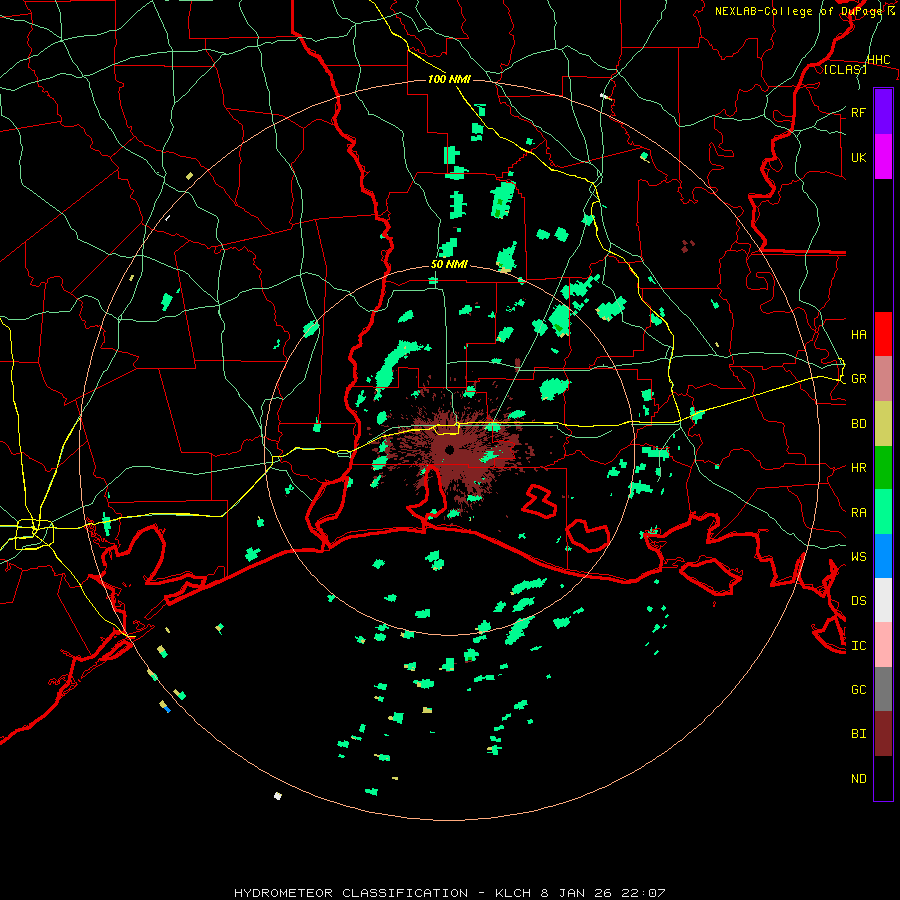Click the RF legend label

click(858, 112)
